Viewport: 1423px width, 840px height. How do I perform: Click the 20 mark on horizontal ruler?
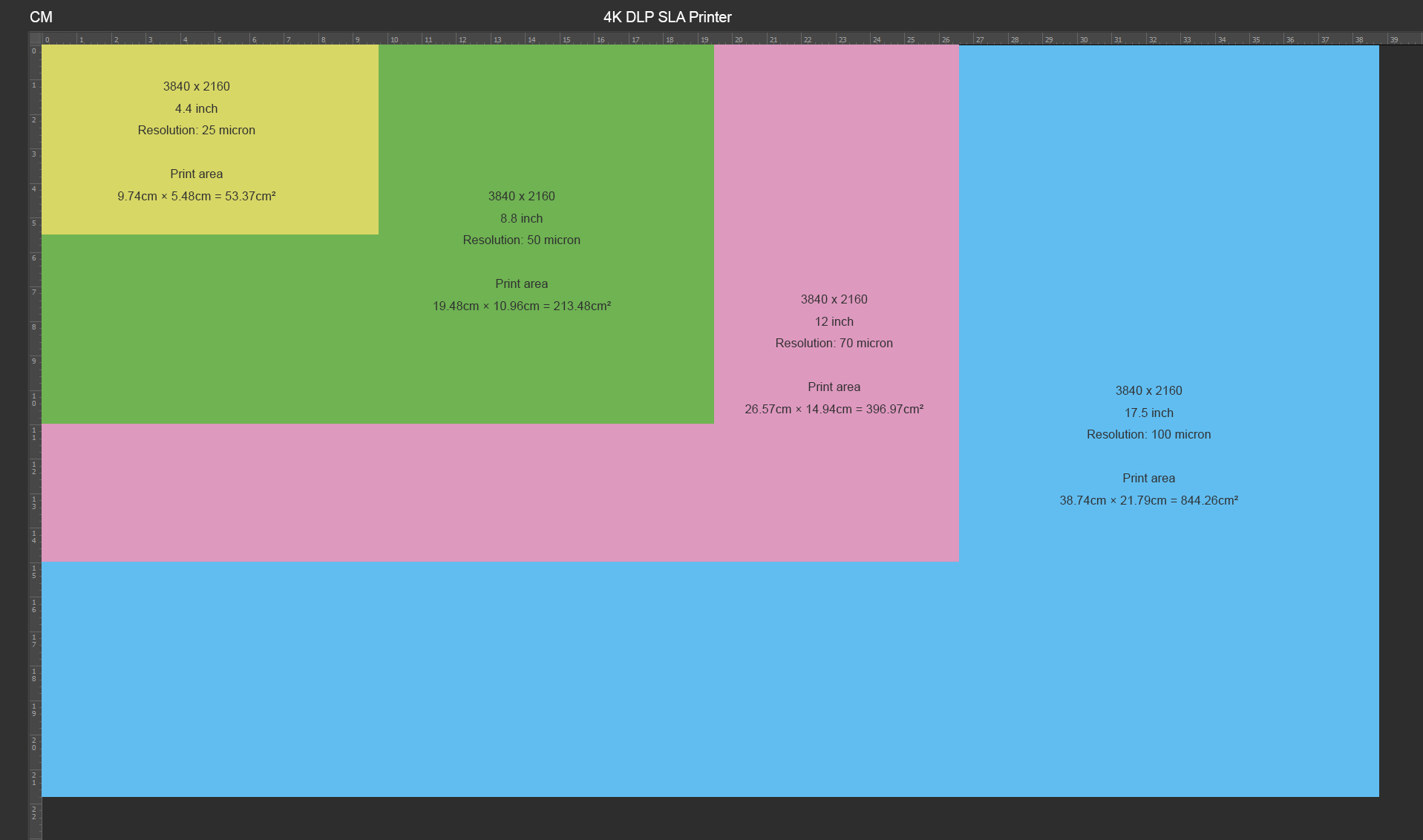[738, 39]
